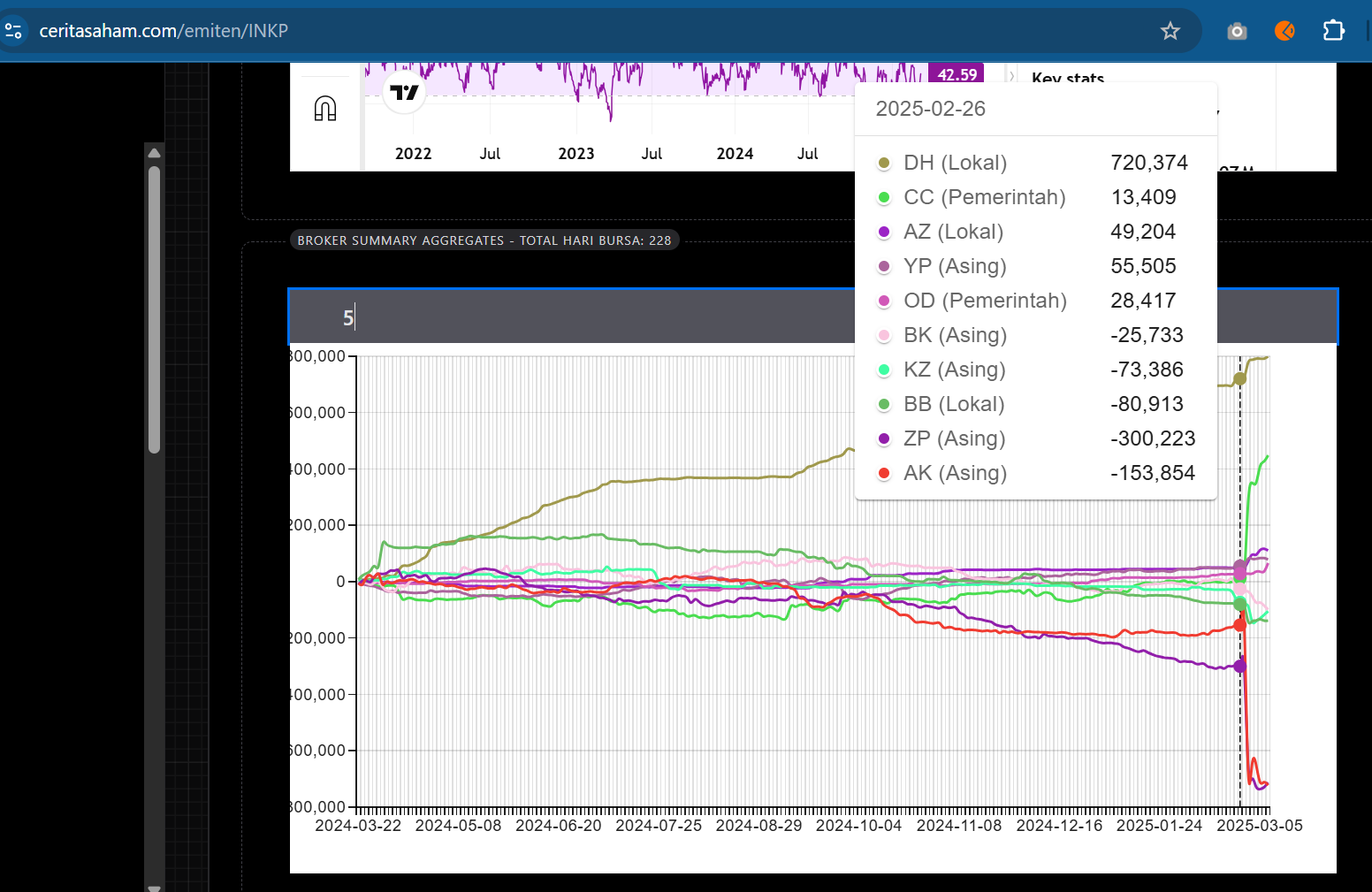1372x892 pixels.
Task: Click the TradingView logo on chart
Action: [x=404, y=93]
